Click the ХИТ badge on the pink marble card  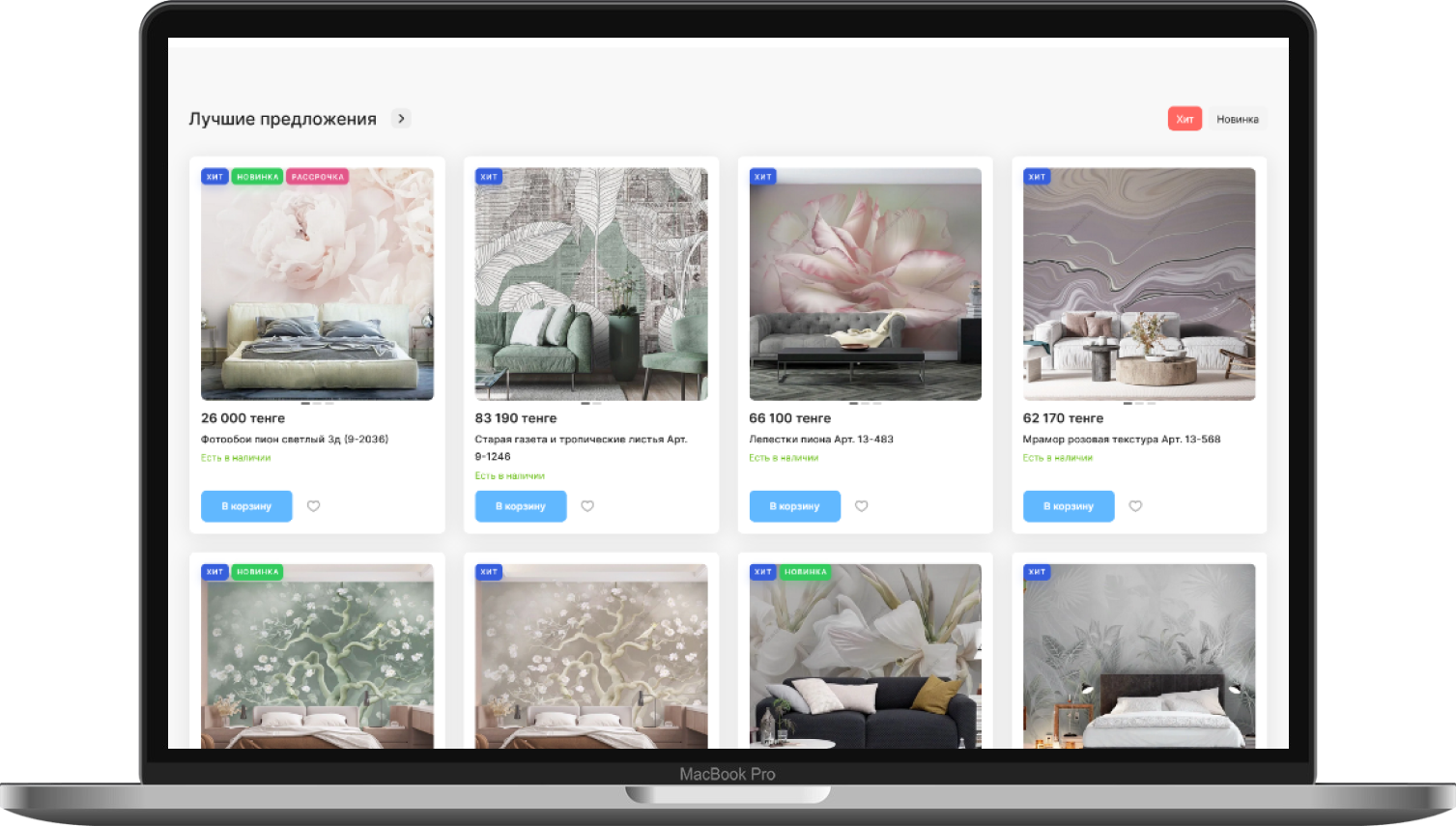[x=1037, y=177]
